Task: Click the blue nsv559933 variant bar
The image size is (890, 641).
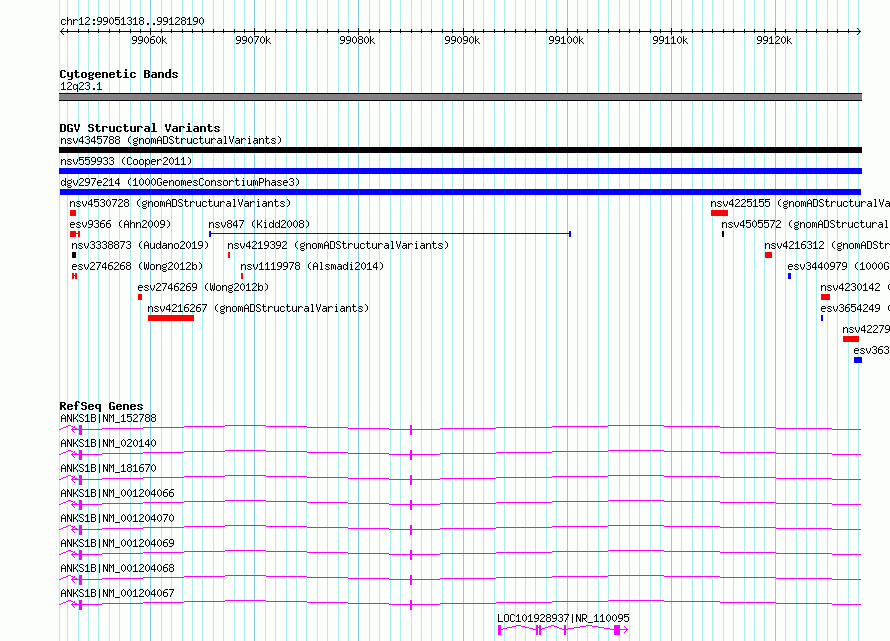Action: [460, 171]
